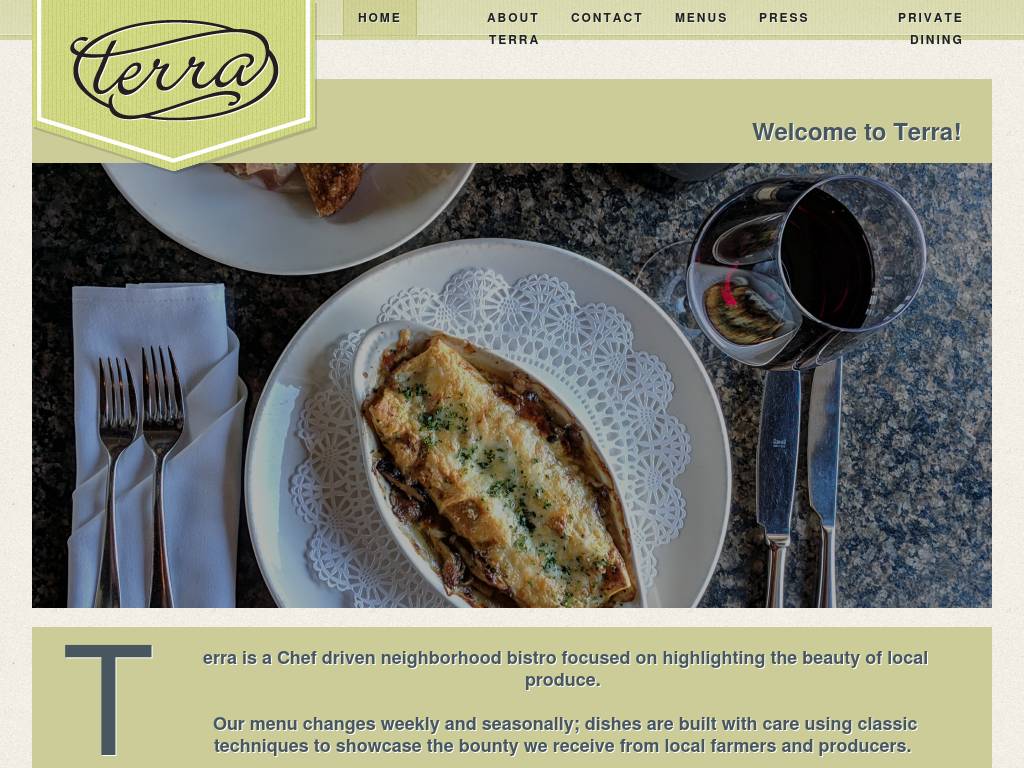1024x768 pixels.
Task: Click the "Our menu changes weekly" paragraph
Action: click(565, 735)
